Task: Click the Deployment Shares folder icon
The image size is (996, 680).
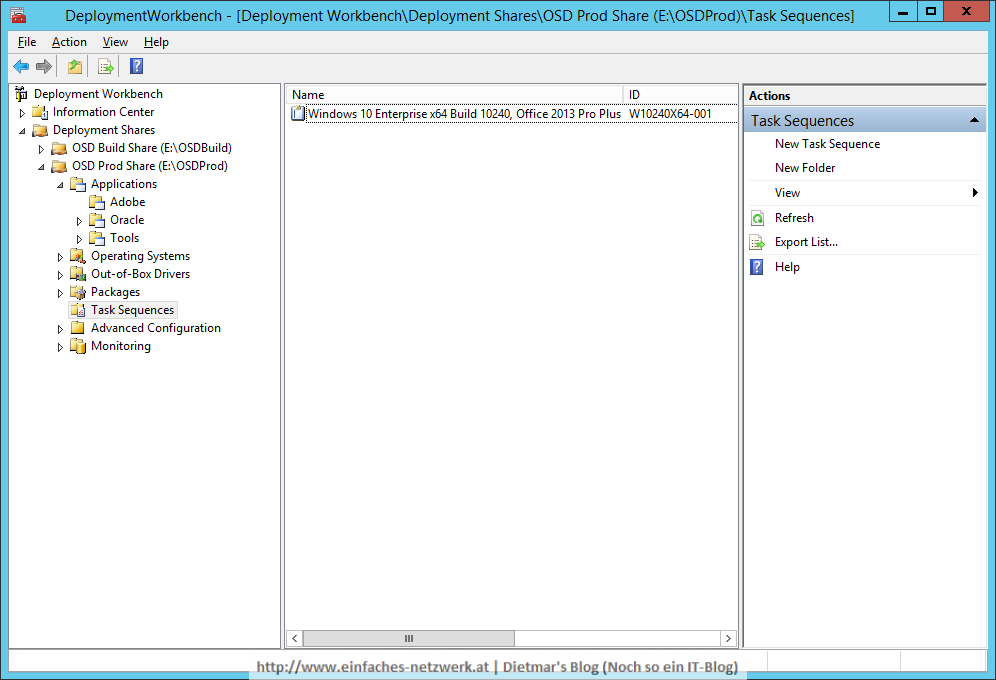Action: (x=41, y=130)
